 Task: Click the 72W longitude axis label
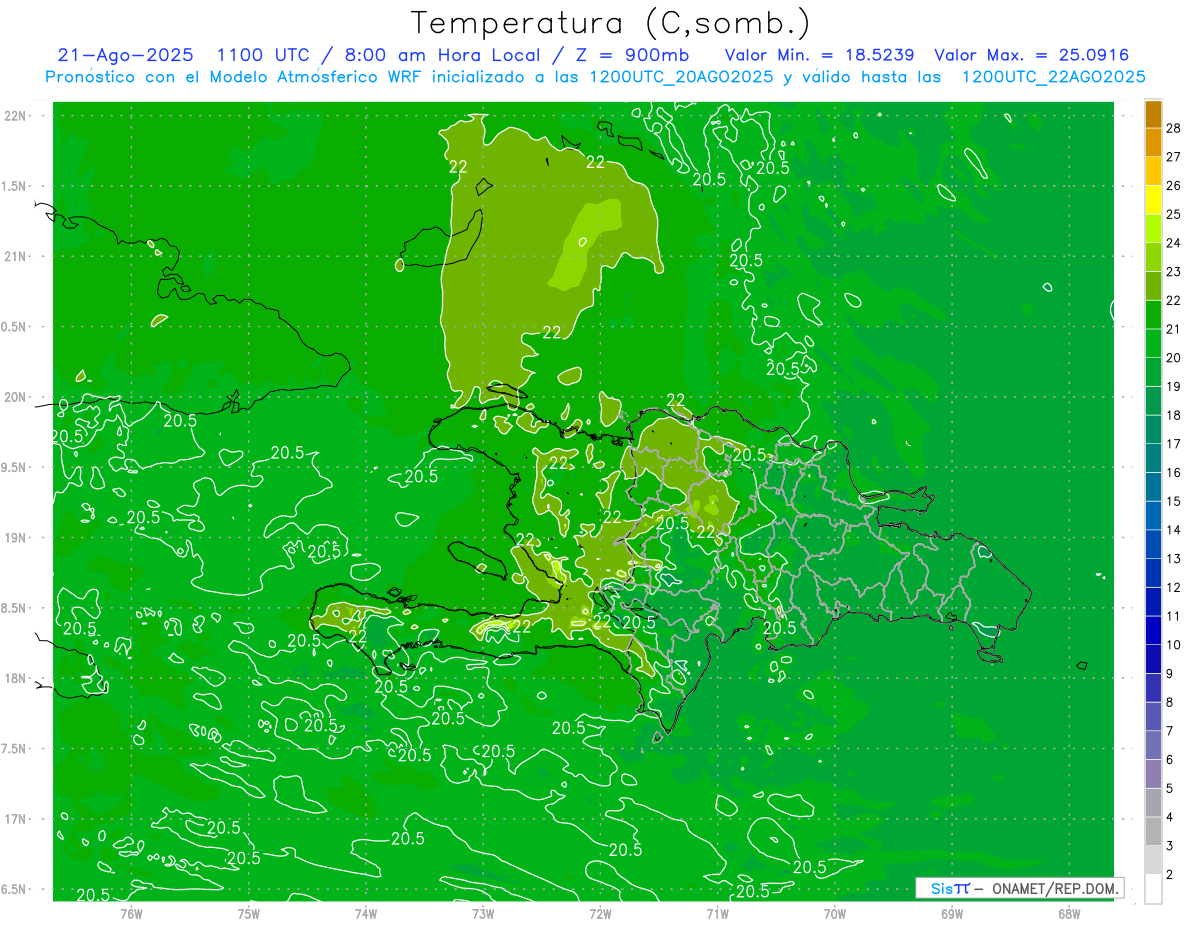click(600, 914)
